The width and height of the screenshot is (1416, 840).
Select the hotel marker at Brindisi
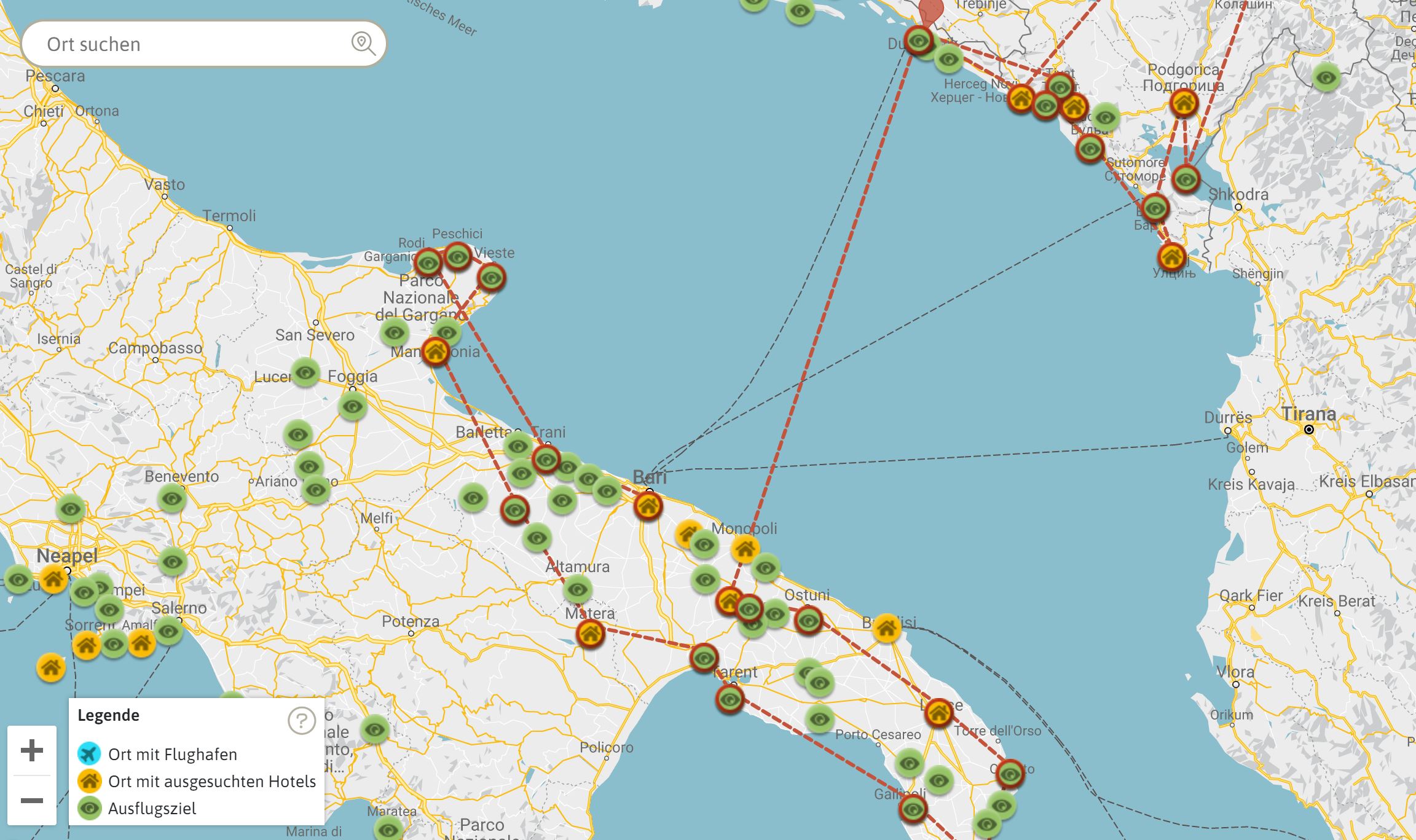[886, 628]
